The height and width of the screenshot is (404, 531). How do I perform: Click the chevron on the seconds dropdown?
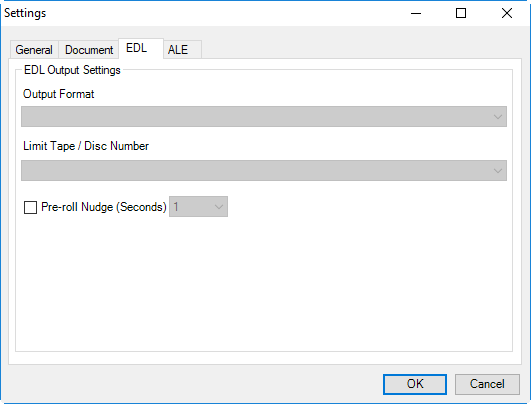[219, 207]
